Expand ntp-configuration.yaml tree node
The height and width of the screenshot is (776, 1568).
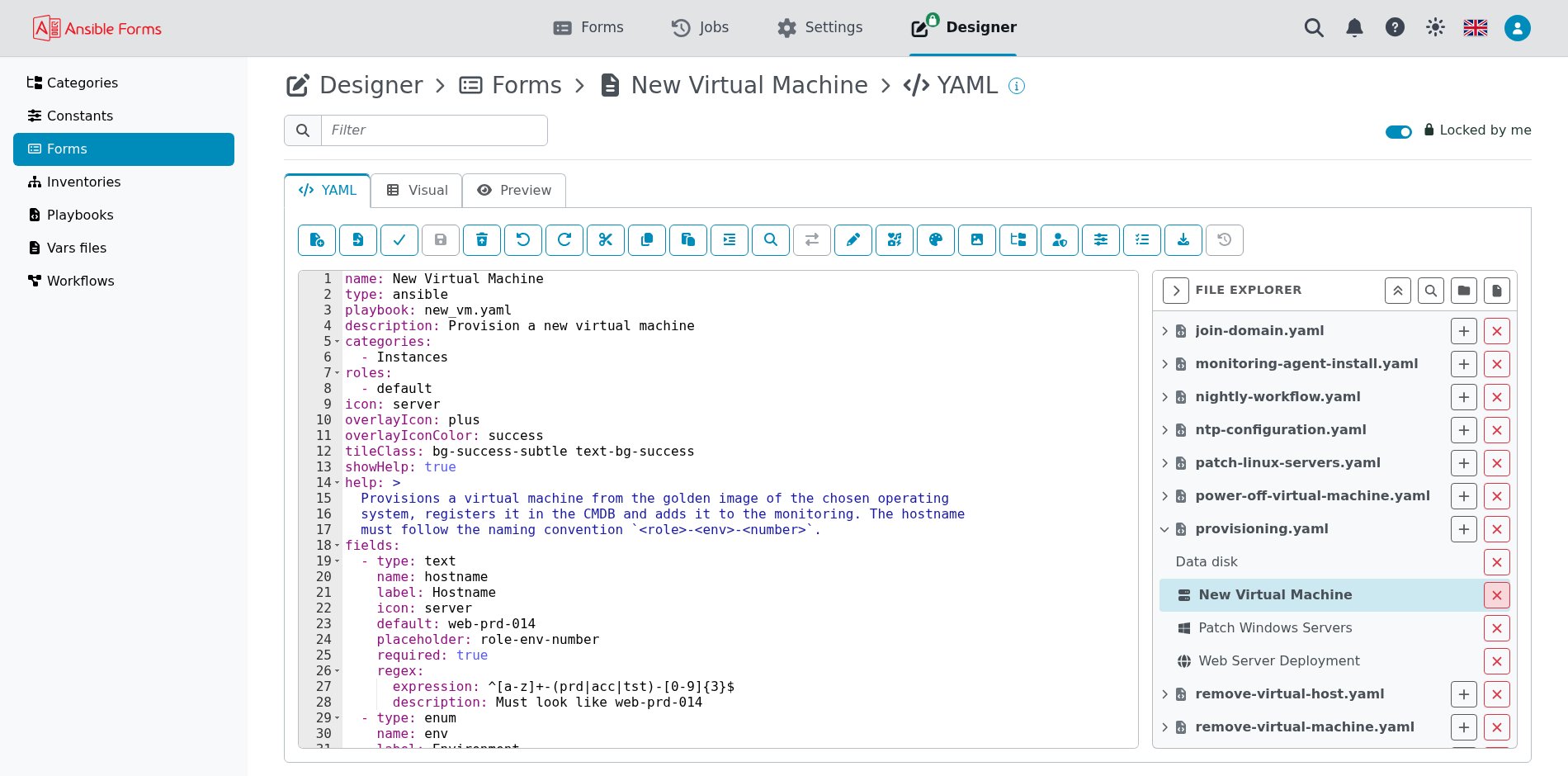tap(1164, 430)
